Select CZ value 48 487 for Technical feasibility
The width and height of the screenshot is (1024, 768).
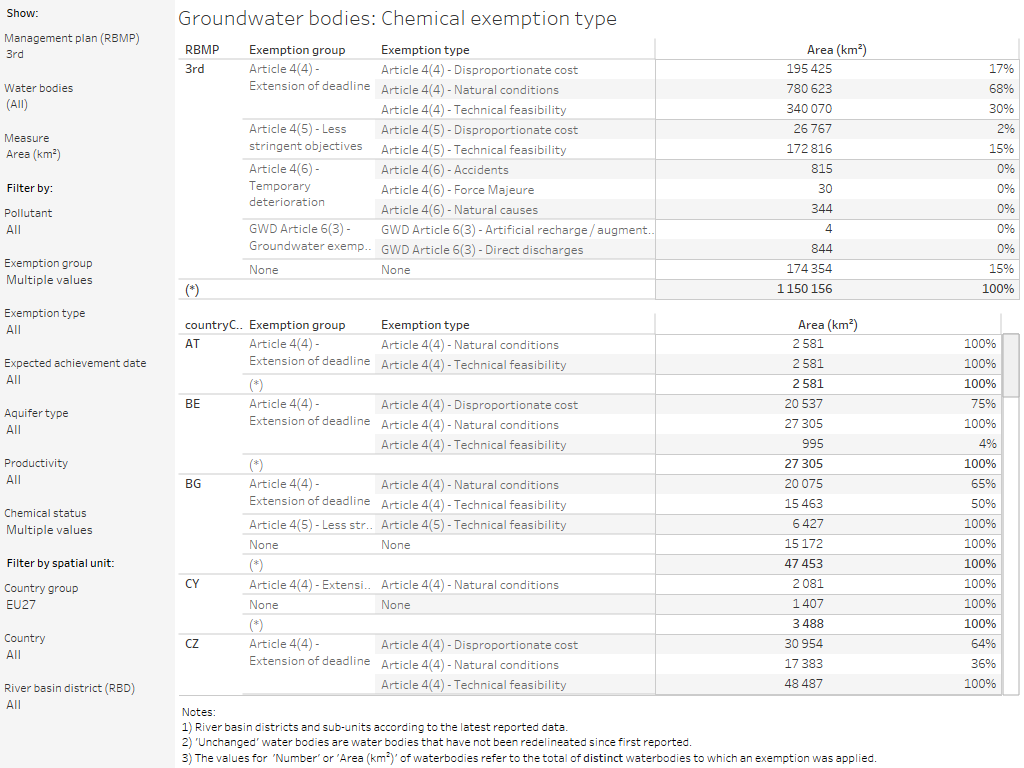click(803, 684)
